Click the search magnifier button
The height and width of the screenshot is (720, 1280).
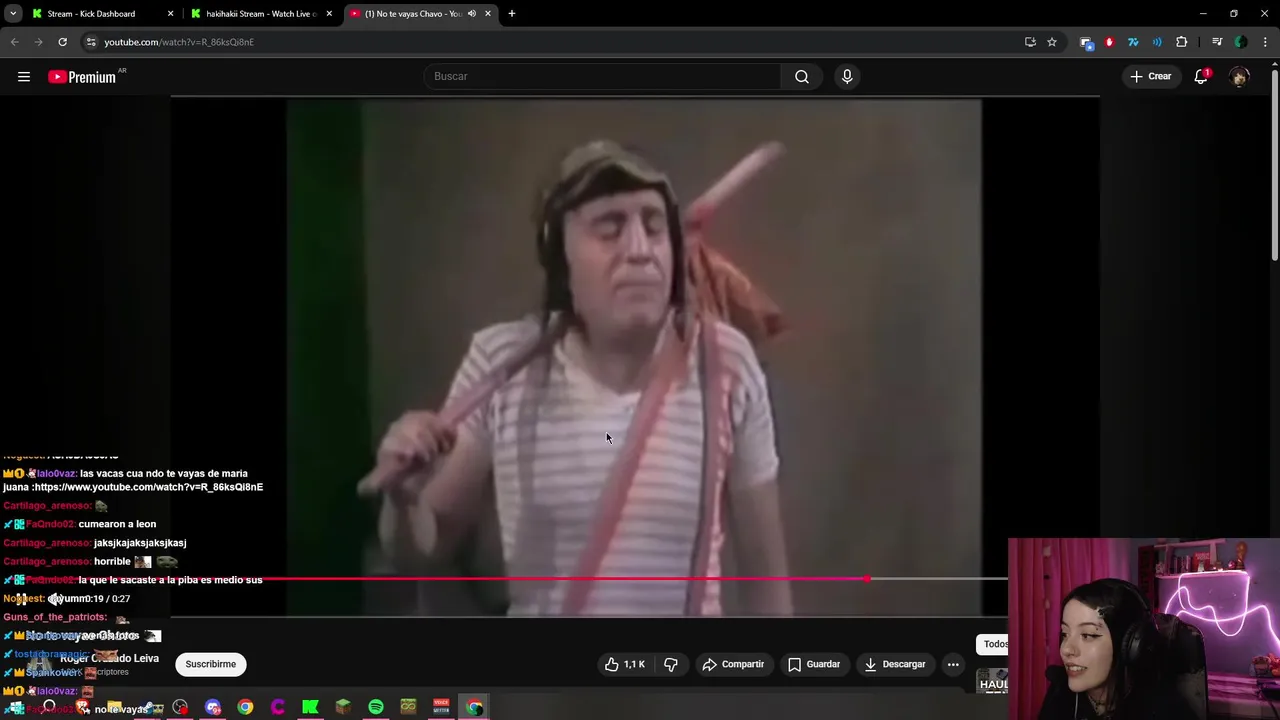(802, 76)
